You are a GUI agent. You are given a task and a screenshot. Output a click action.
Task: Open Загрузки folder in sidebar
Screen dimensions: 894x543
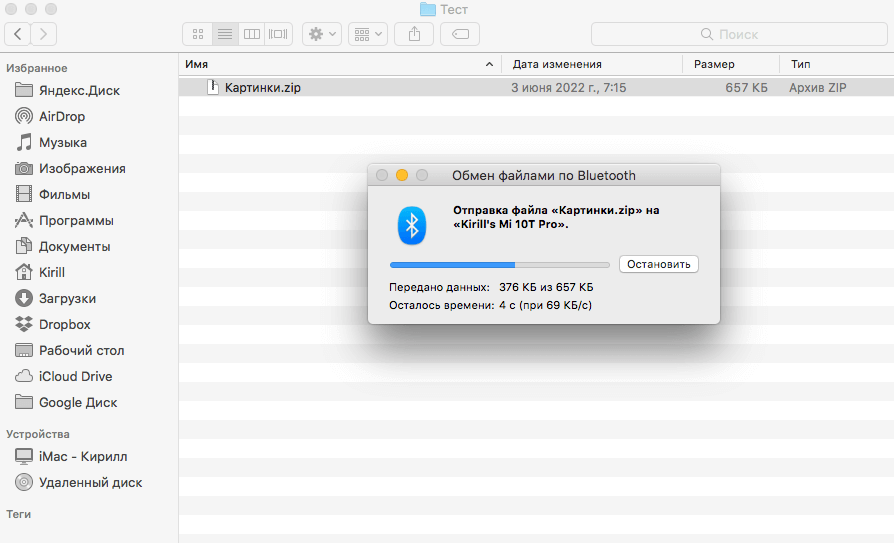(67, 298)
